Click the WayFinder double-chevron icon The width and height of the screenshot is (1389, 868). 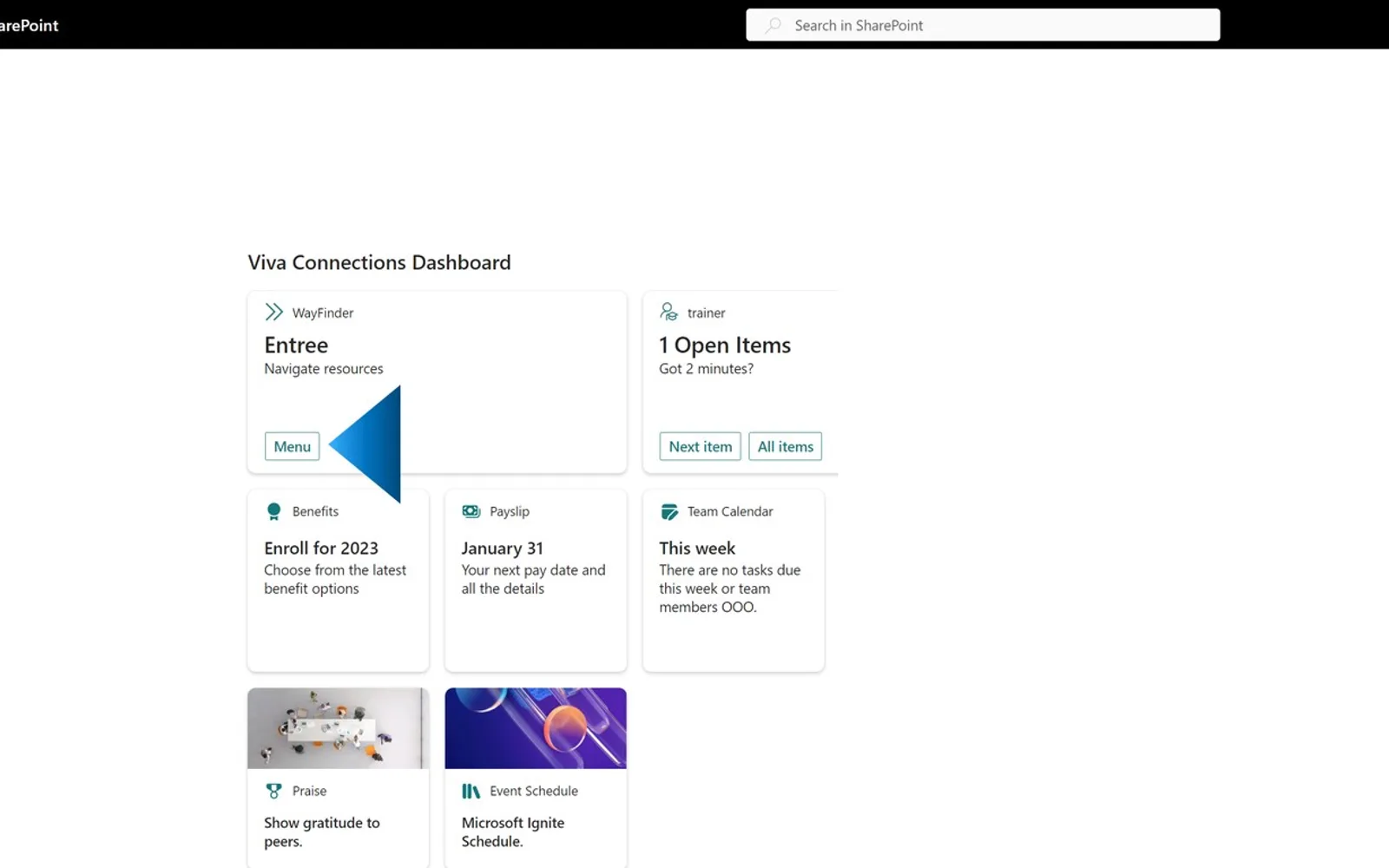[273, 312]
